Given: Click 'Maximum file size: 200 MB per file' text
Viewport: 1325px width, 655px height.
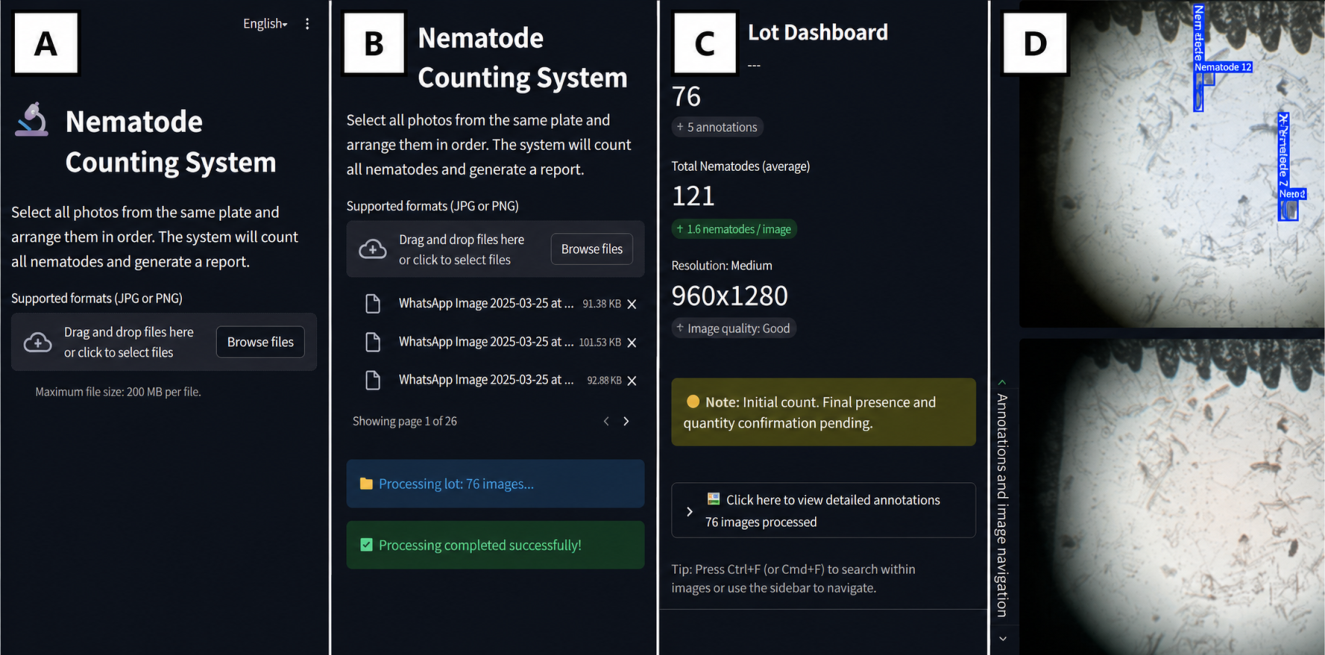Looking at the screenshot, I should pyautogui.click(x=118, y=392).
